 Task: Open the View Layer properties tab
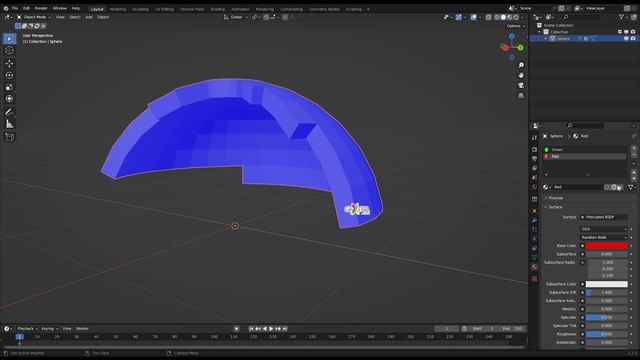pos(534,168)
